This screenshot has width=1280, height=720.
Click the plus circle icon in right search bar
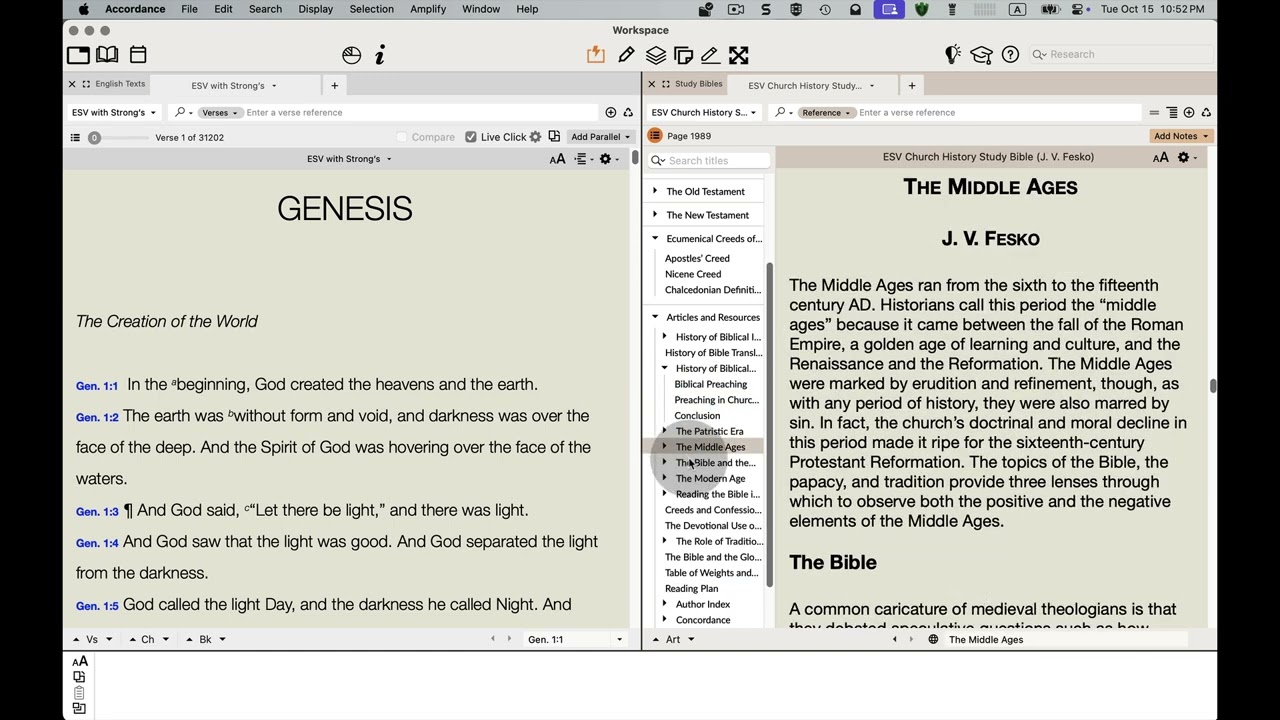click(x=1189, y=112)
